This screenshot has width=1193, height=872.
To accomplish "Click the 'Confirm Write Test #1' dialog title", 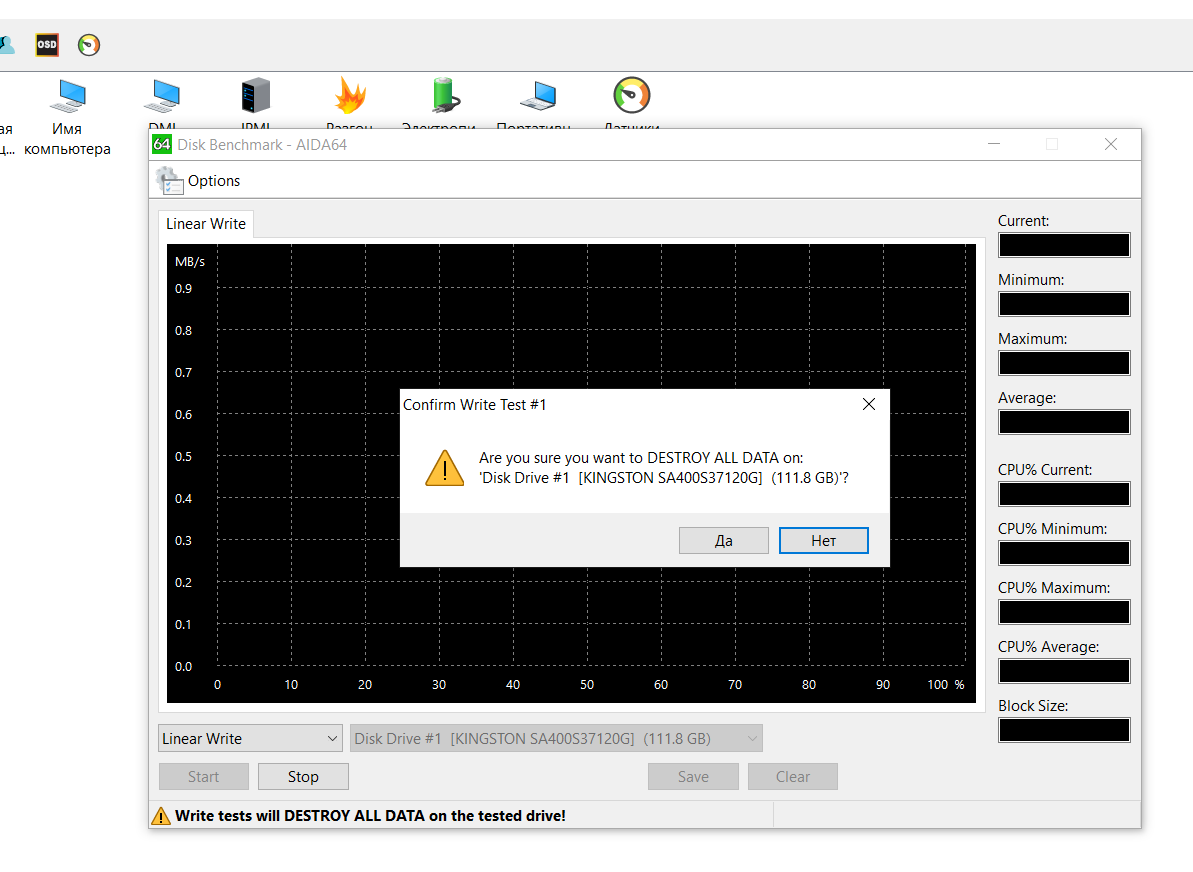I will (475, 405).
